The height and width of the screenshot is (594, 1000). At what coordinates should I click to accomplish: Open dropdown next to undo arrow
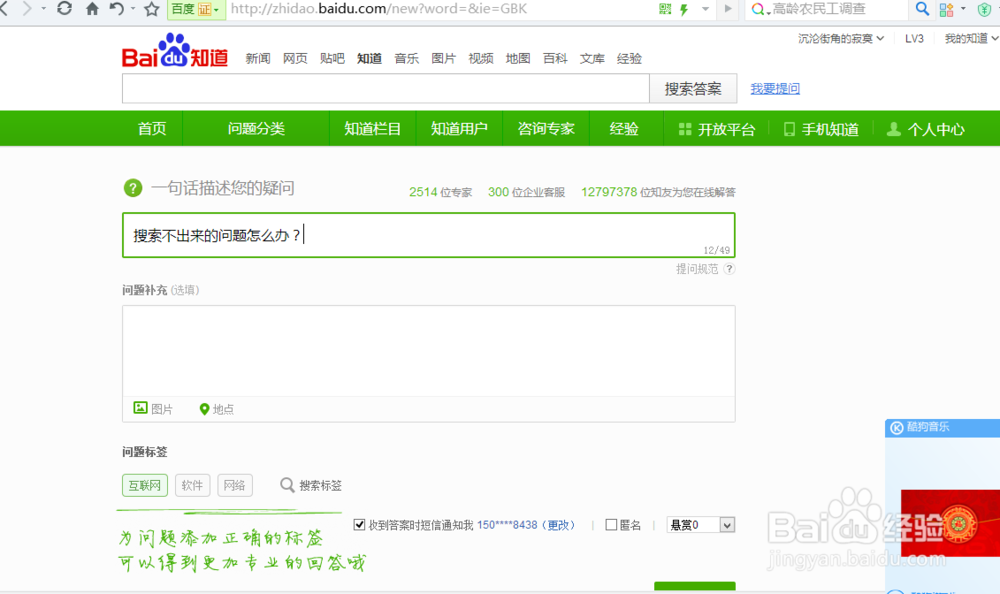pyautogui.click(x=133, y=10)
